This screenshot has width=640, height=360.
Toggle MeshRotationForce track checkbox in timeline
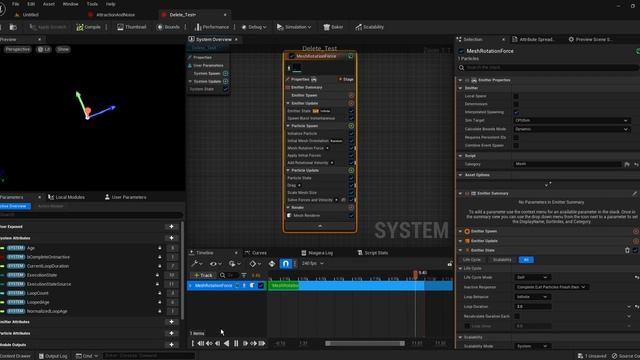261,286
